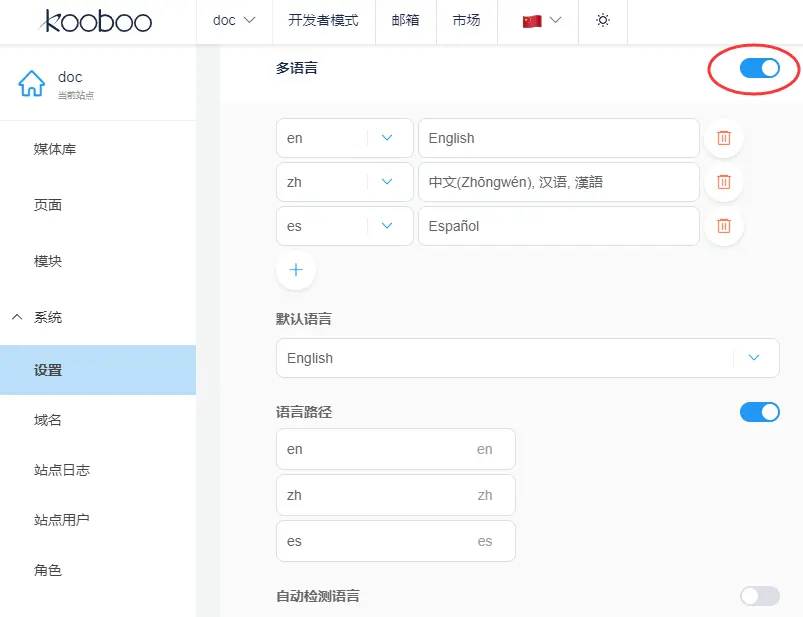Viewport: 803px width, 617px height.
Task: Open 域名 in the sidebar
Action: pyautogui.click(x=48, y=420)
